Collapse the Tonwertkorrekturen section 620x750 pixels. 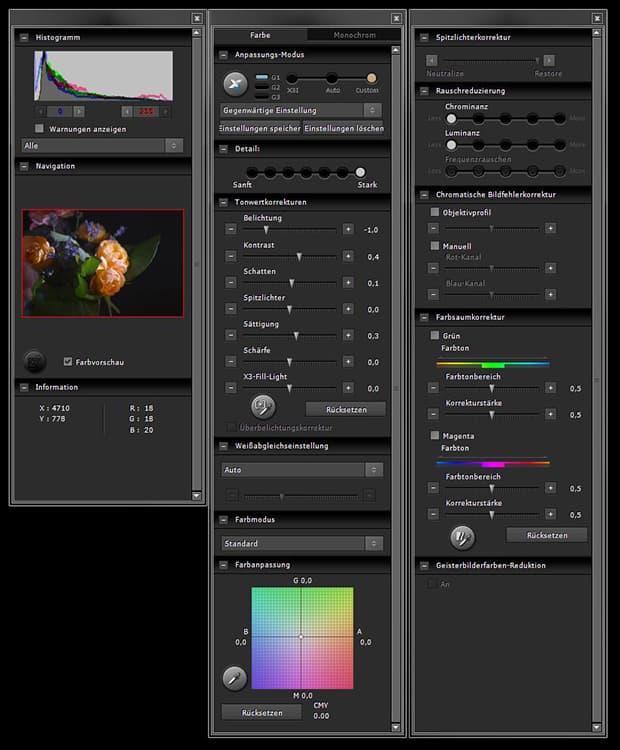pos(224,202)
